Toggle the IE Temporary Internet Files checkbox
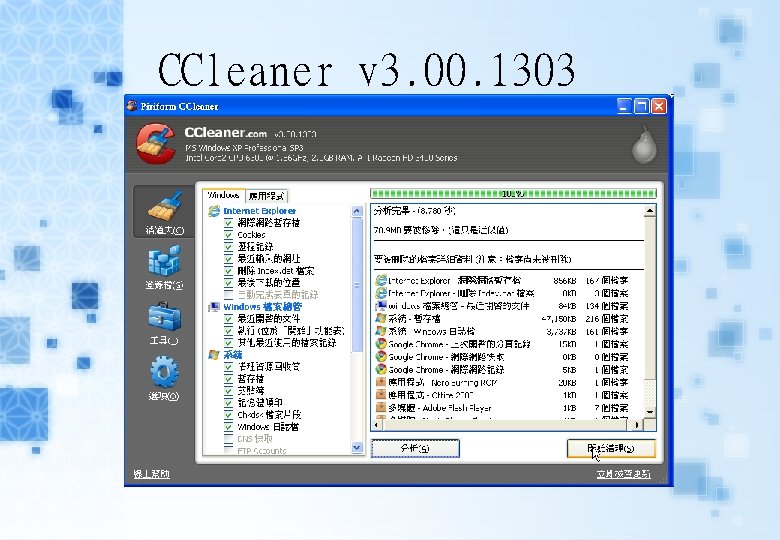Image resolution: width=780 pixels, height=540 pixels. click(x=228, y=223)
